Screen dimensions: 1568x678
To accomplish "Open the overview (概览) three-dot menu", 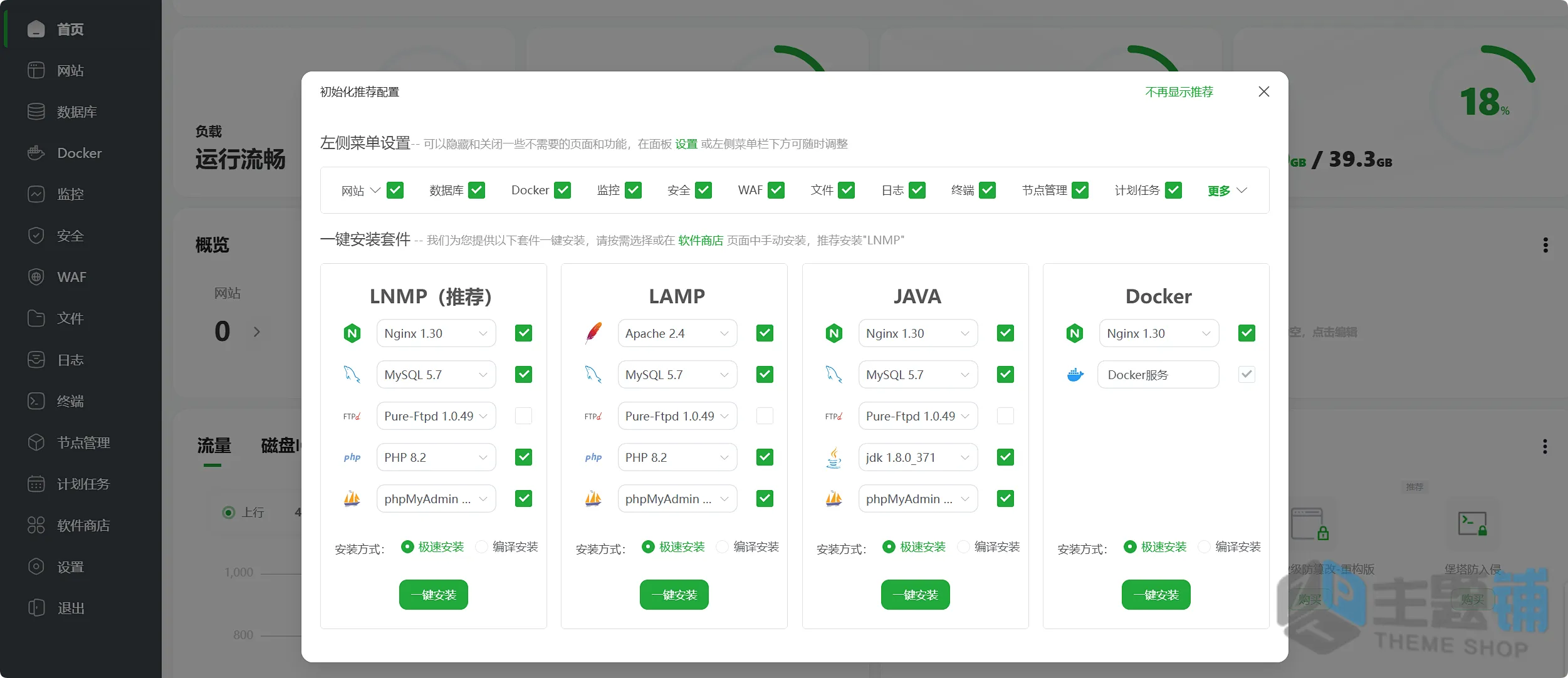I will click(1545, 245).
